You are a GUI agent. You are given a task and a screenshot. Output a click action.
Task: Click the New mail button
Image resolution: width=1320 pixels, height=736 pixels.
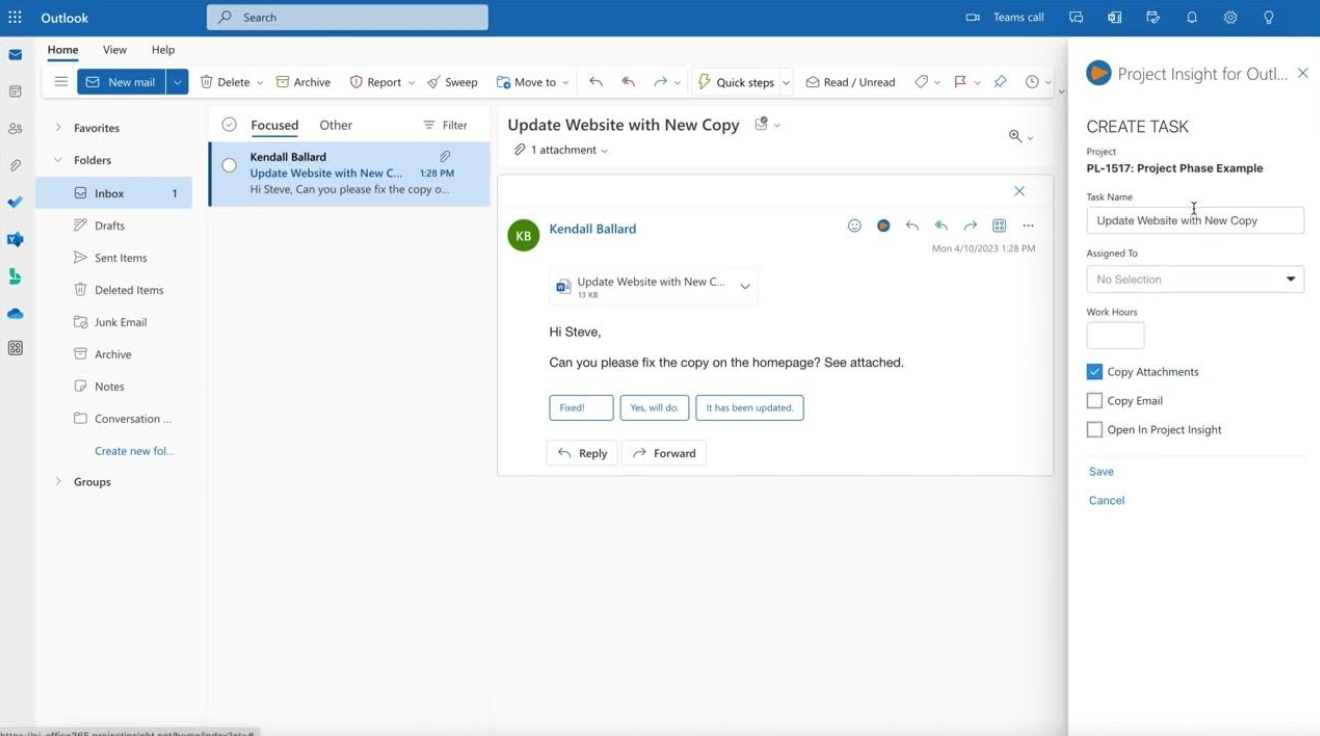coord(122,82)
